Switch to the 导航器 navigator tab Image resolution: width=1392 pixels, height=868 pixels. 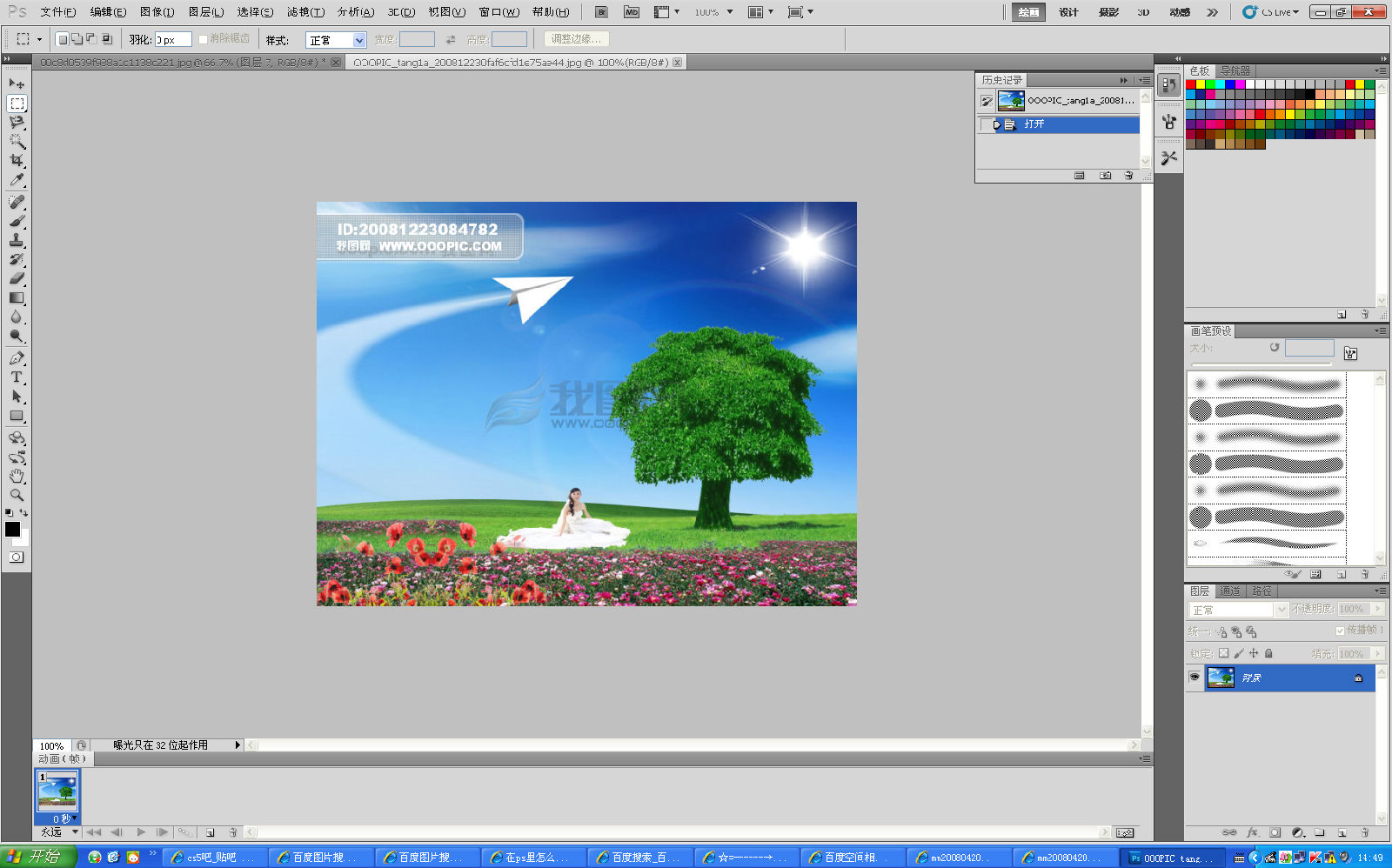pos(1235,70)
